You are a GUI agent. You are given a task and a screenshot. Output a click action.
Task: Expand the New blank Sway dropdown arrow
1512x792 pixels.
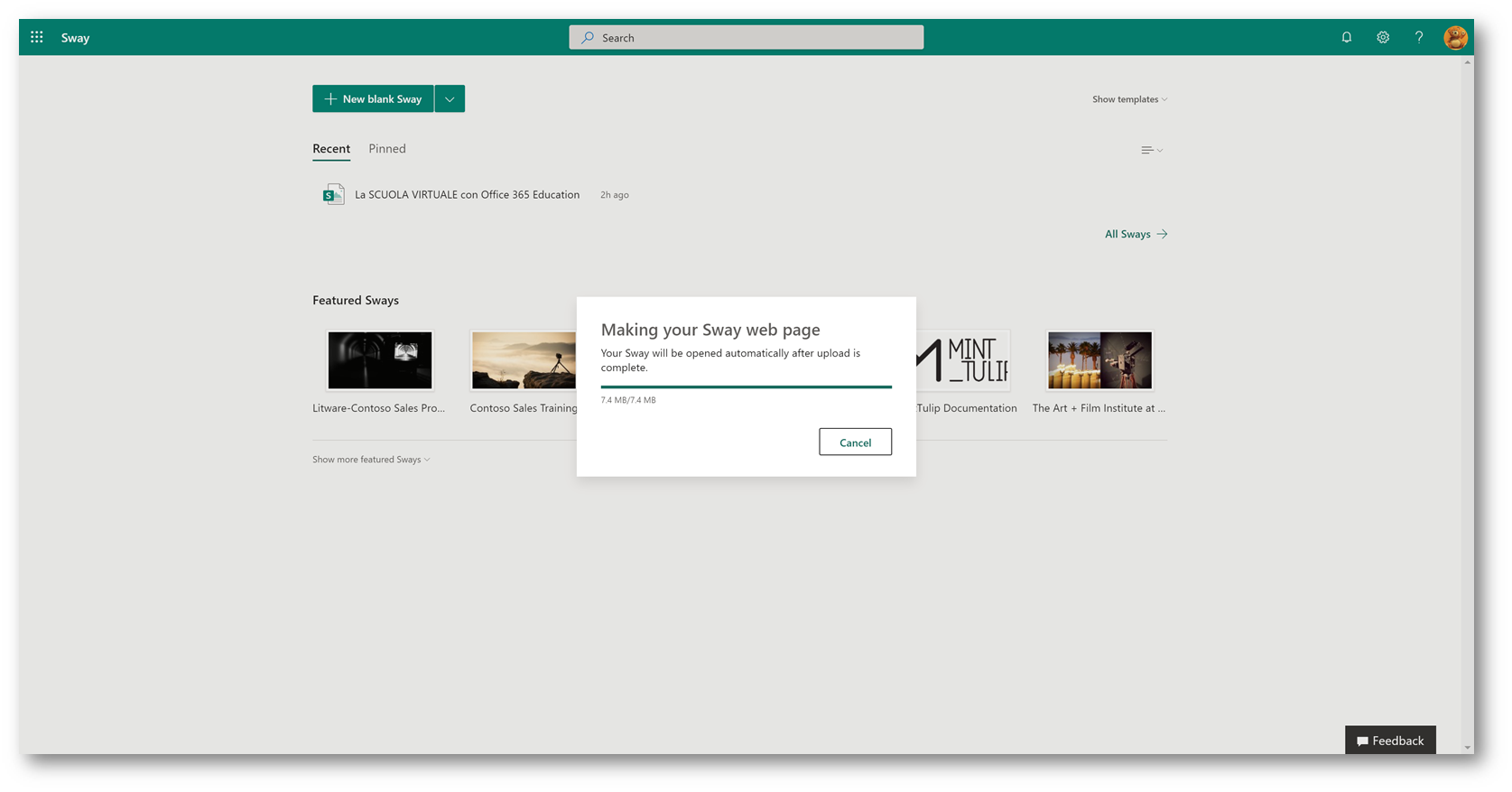450,98
